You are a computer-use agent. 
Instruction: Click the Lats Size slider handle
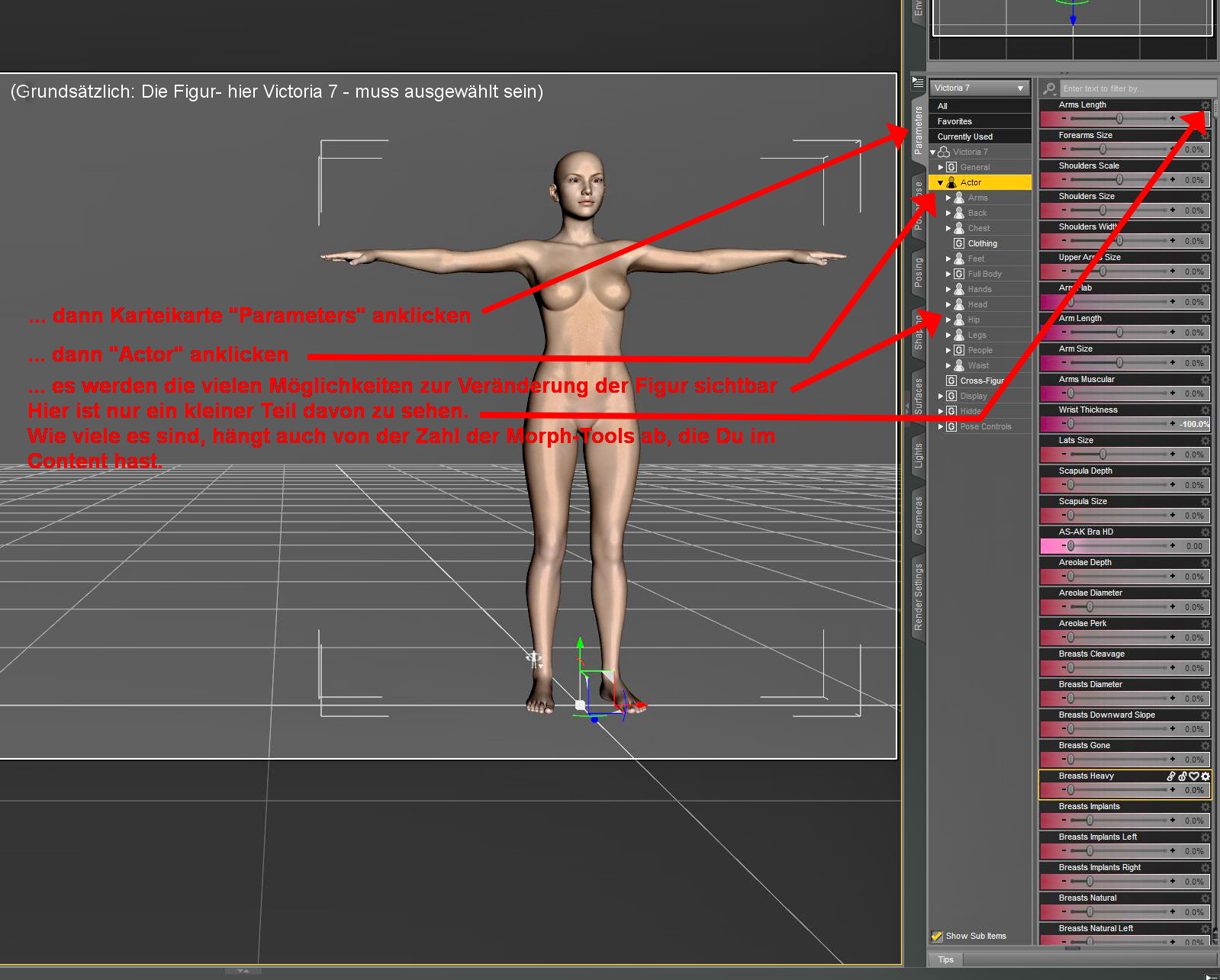1102,455
